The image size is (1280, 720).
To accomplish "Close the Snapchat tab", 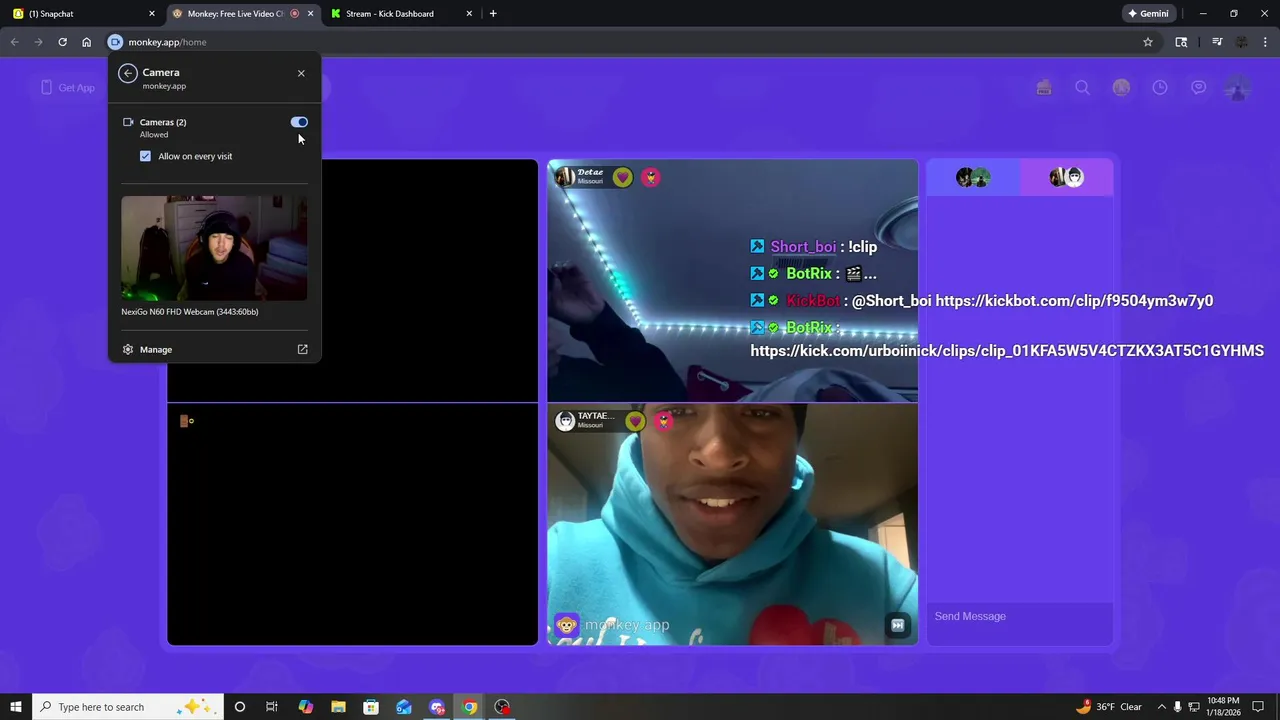I will [x=152, y=14].
